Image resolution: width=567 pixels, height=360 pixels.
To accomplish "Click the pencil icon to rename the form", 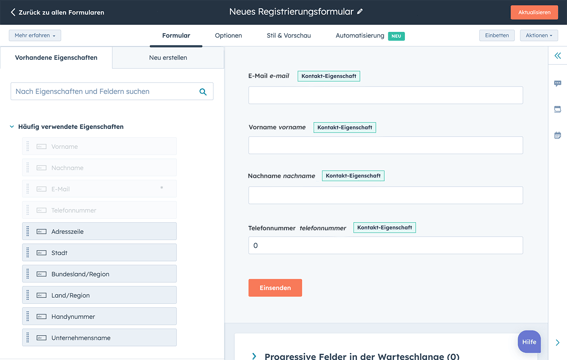I will point(359,12).
